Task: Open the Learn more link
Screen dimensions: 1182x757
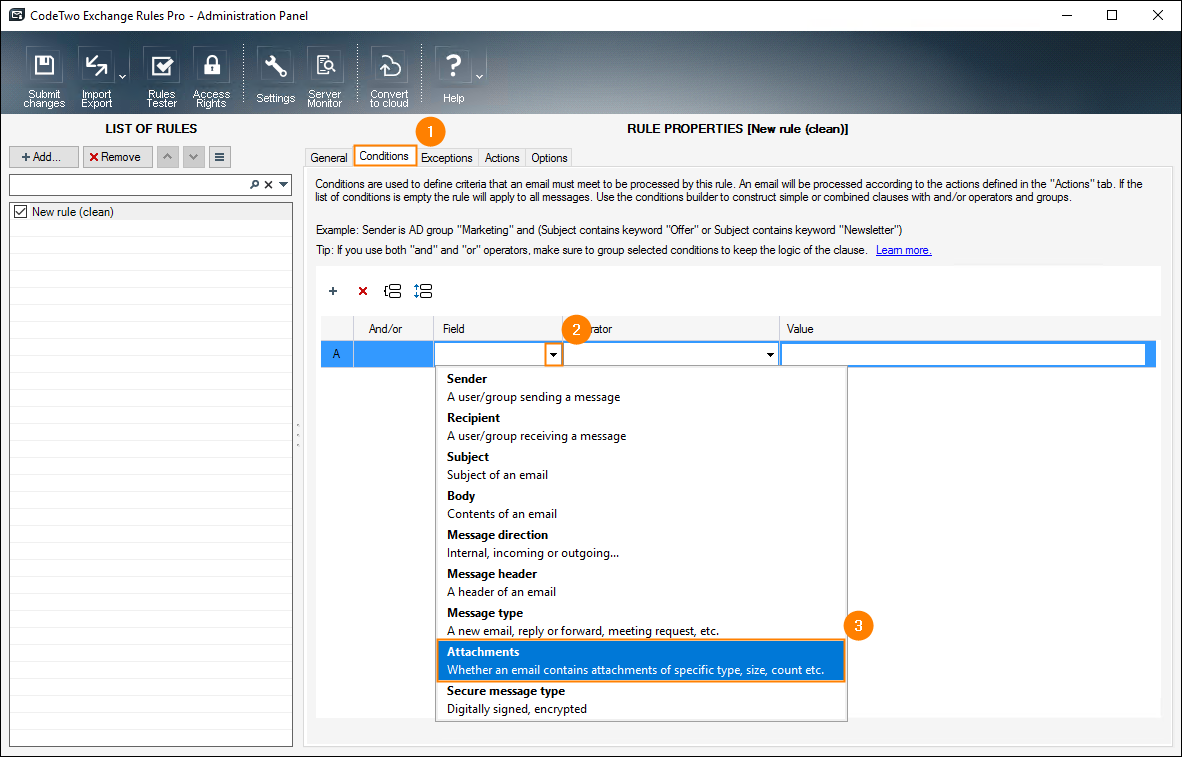Action: [904, 250]
